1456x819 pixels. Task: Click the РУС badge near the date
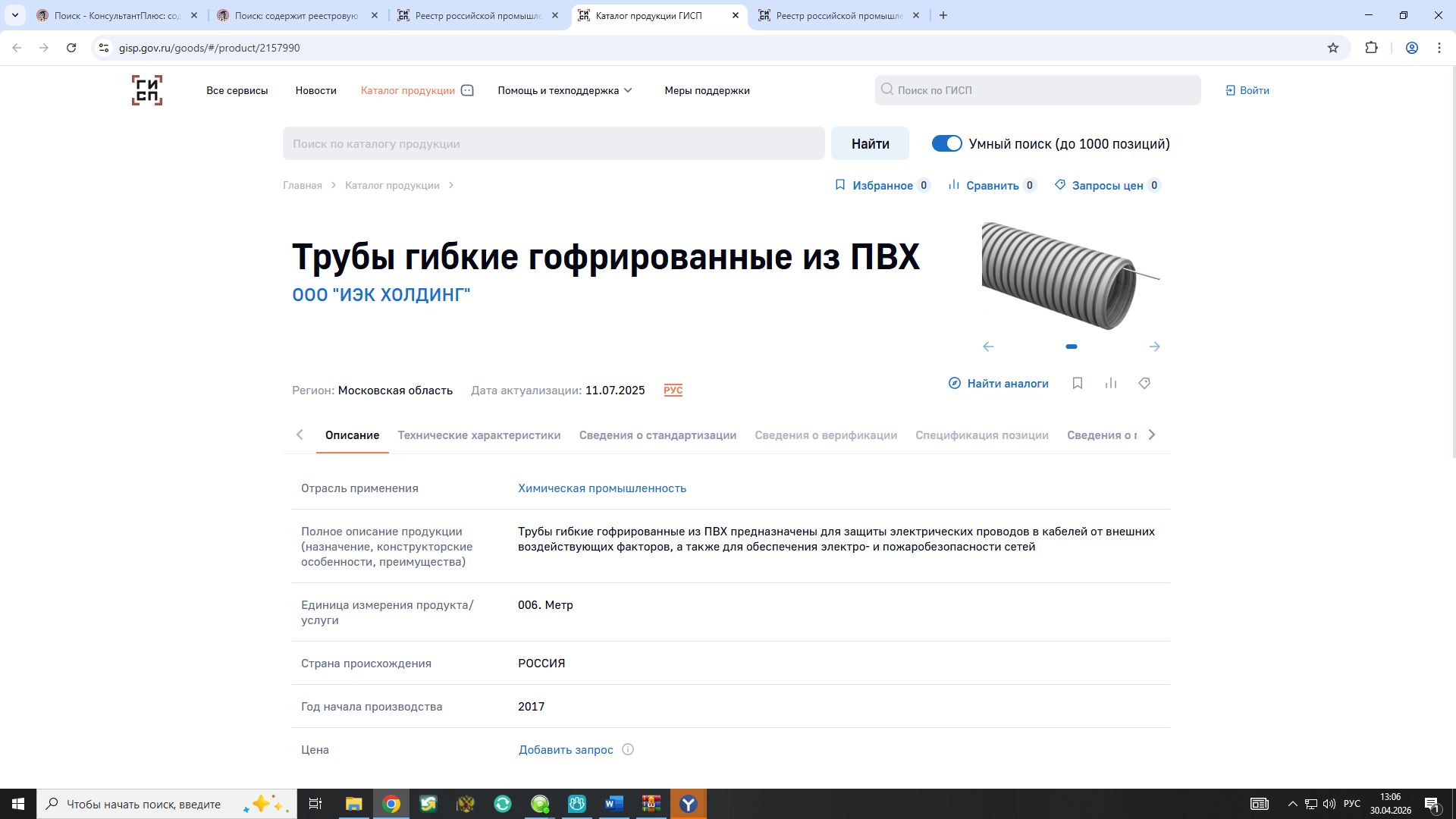(x=673, y=390)
